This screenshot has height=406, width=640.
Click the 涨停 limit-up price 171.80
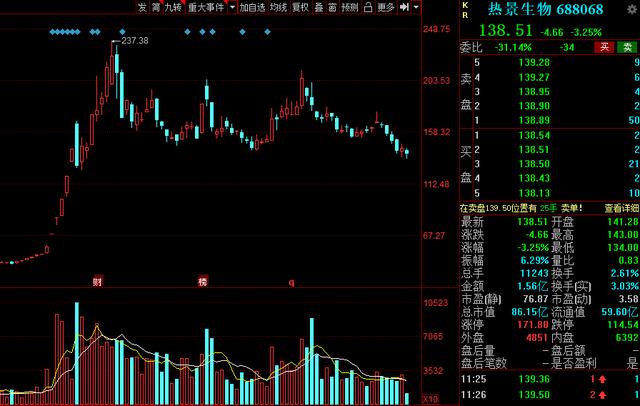(532, 325)
